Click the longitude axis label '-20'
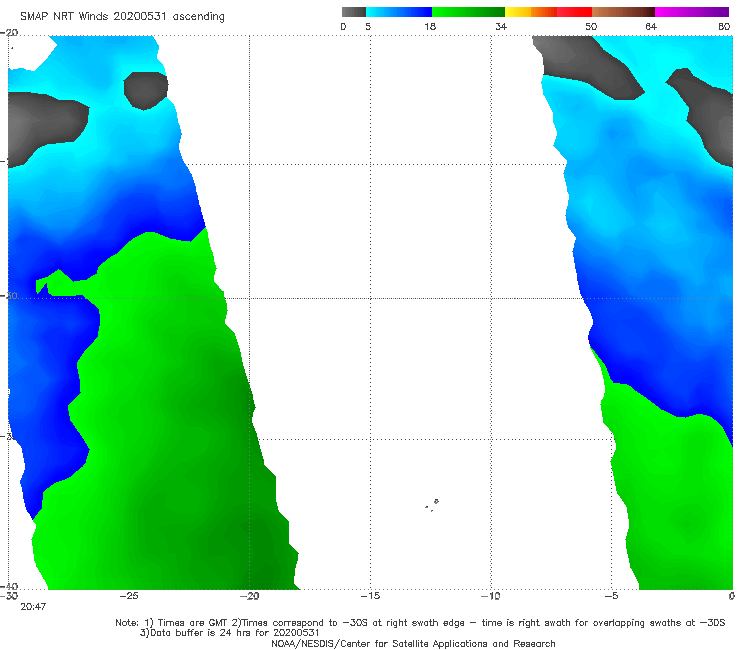740x650 pixels. [x=249, y=596]
